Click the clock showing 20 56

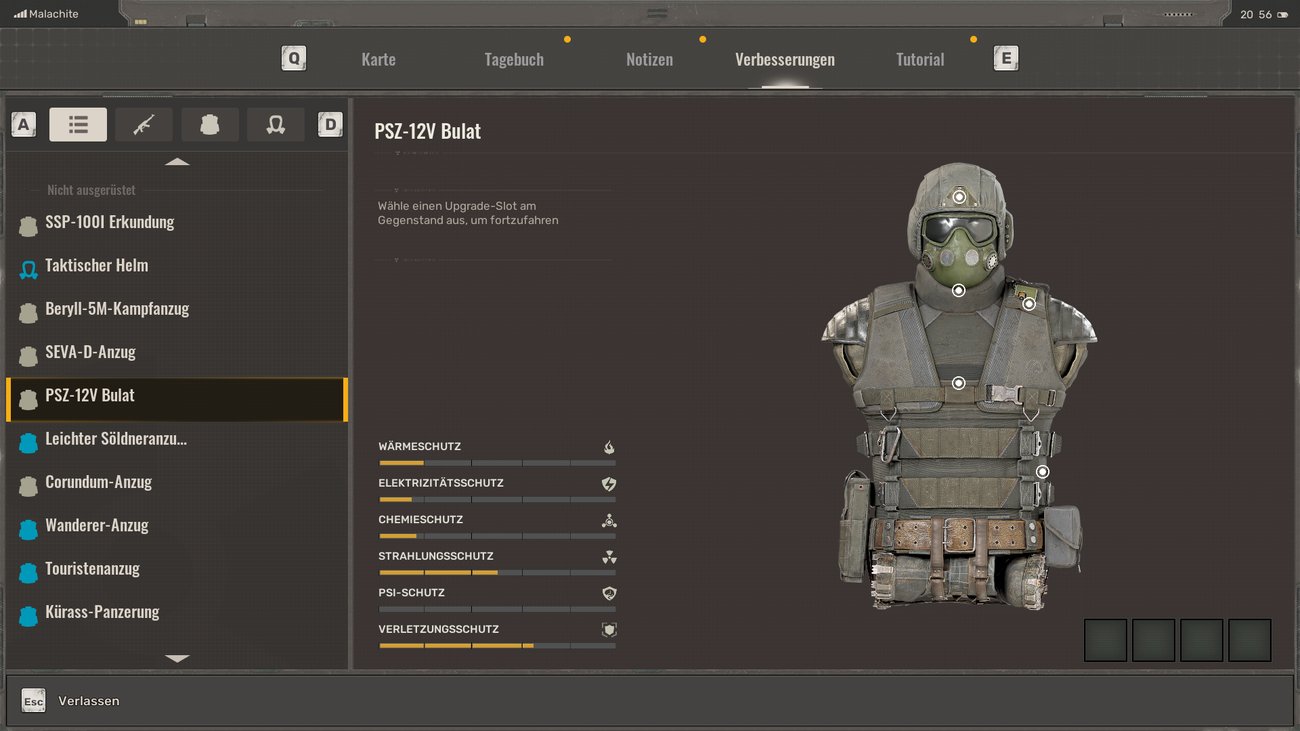(1256, 14)
